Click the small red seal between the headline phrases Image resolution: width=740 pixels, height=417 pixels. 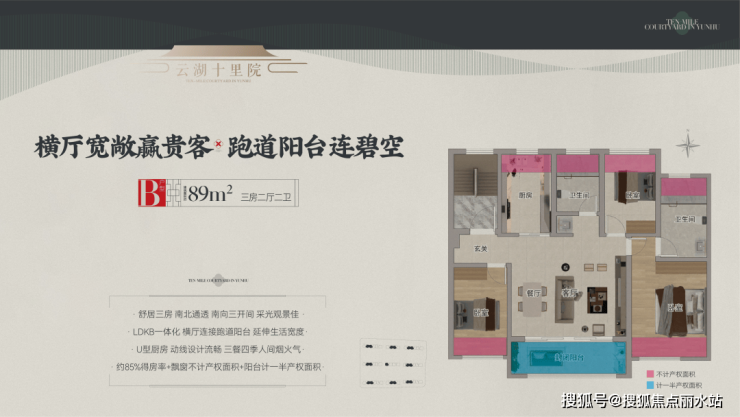click(219, 144)
